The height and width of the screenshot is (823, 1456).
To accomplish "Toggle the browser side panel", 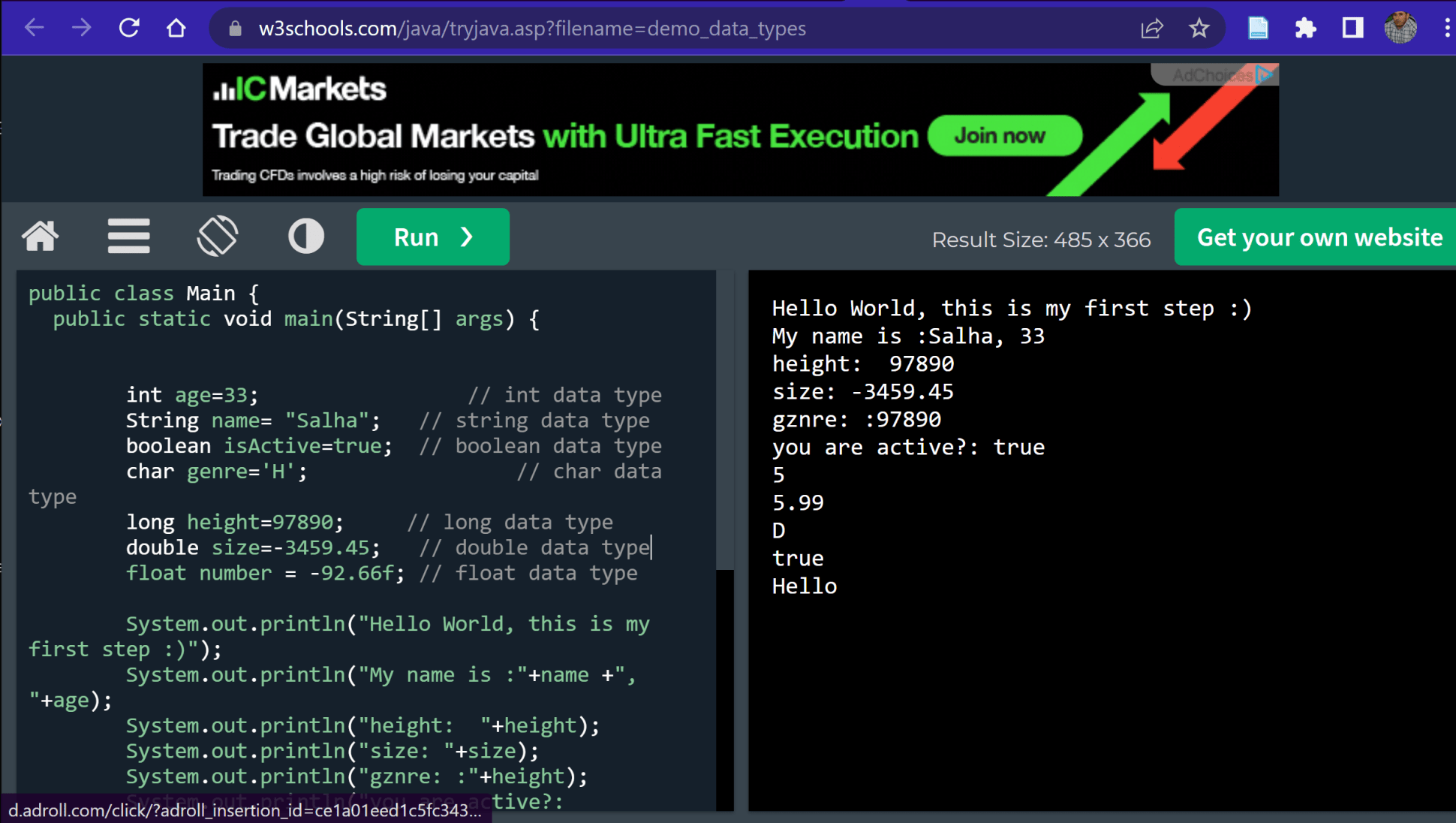I will point(1352,28).
